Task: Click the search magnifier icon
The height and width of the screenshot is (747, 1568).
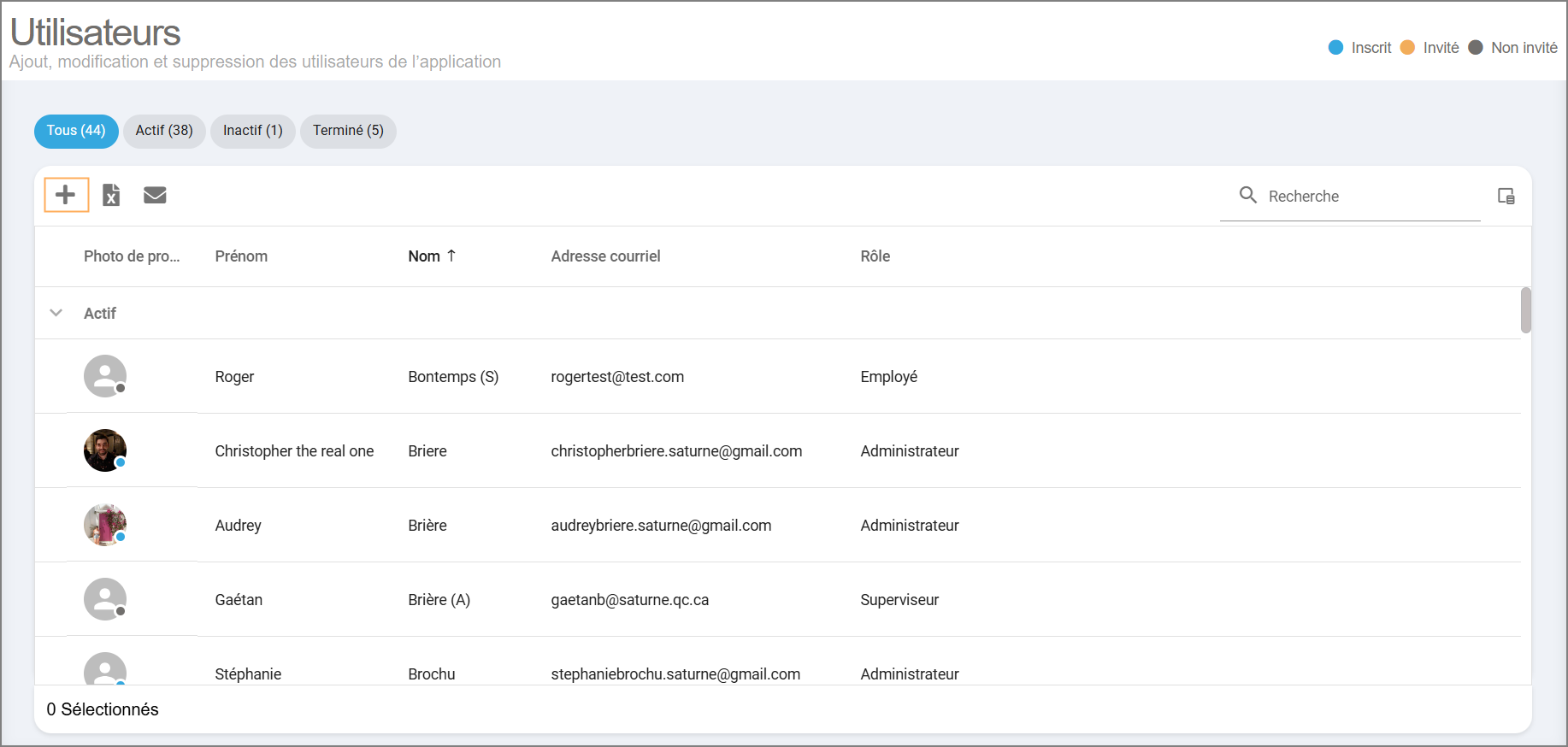Action: coord(1248,195)
